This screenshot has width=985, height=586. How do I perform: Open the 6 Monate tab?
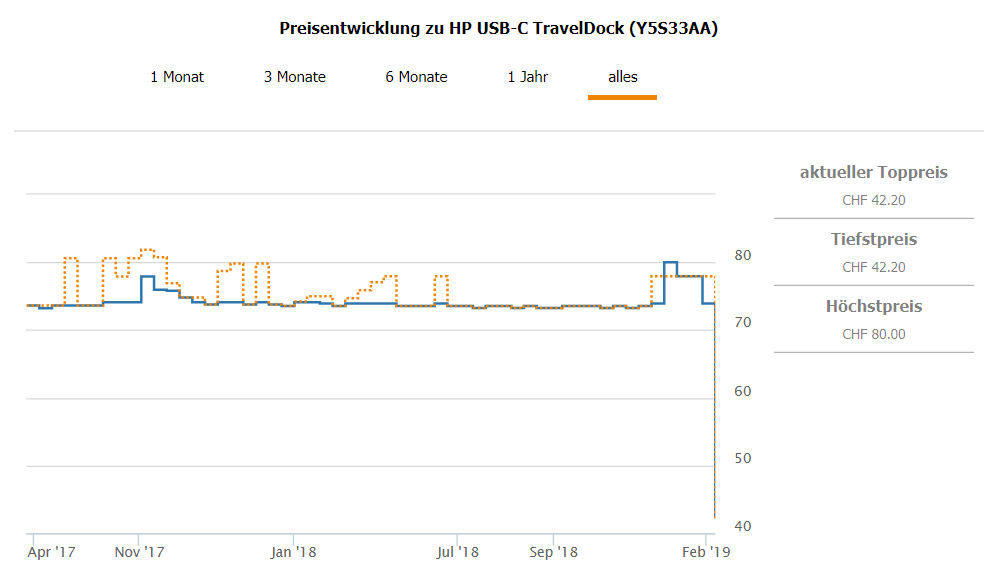(416, 77)
